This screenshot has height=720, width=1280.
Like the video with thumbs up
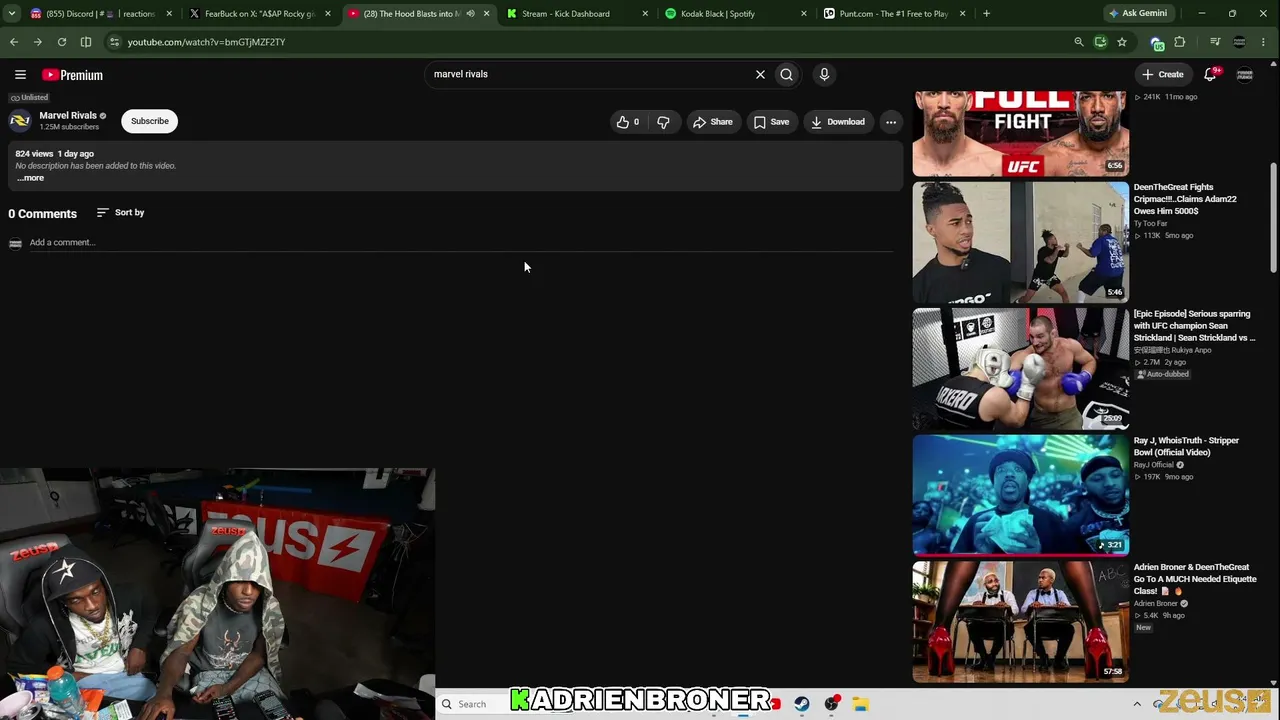(x=627, y=122)
